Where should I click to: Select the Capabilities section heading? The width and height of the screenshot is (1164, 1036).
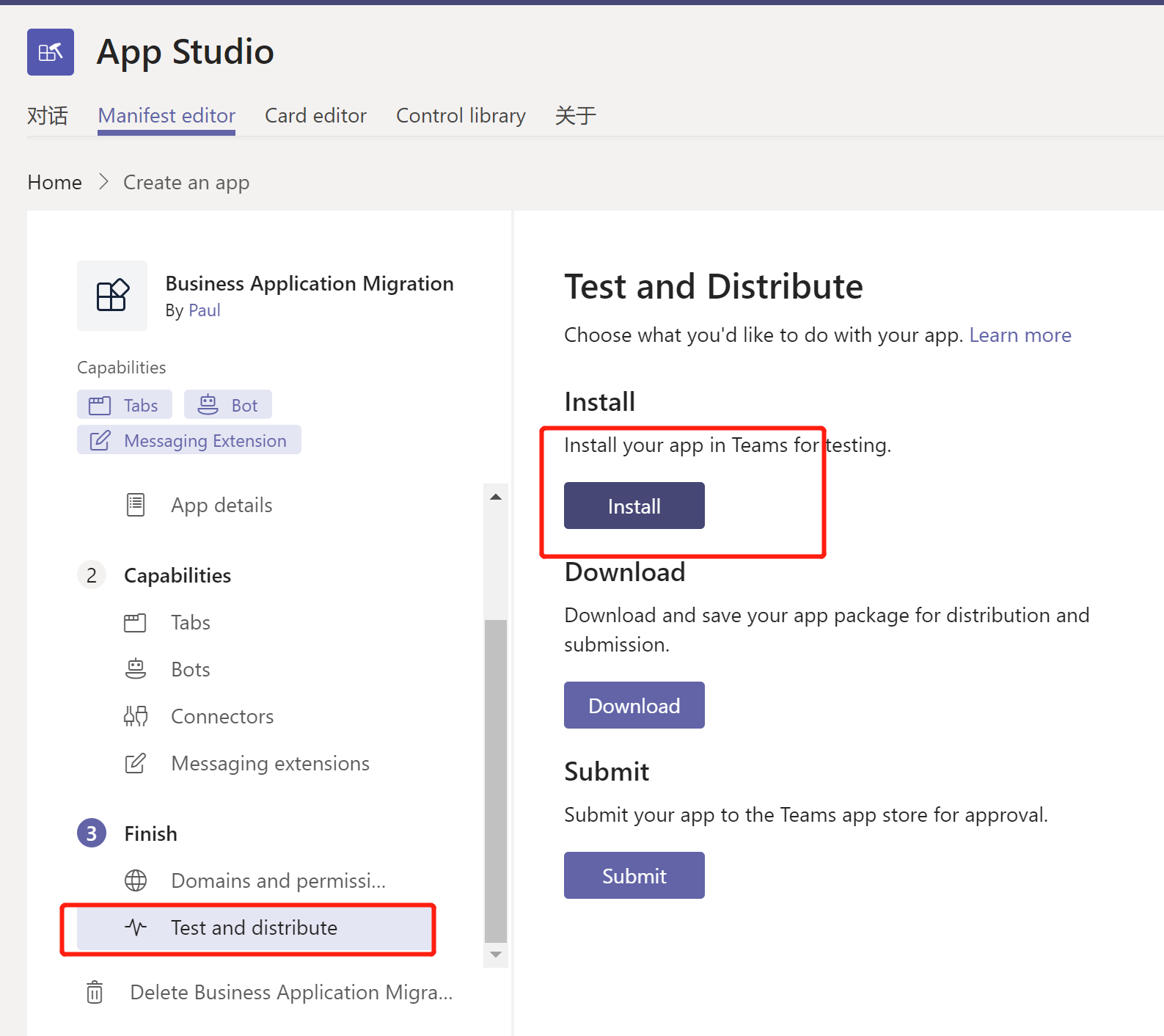(x=177, y=575)
